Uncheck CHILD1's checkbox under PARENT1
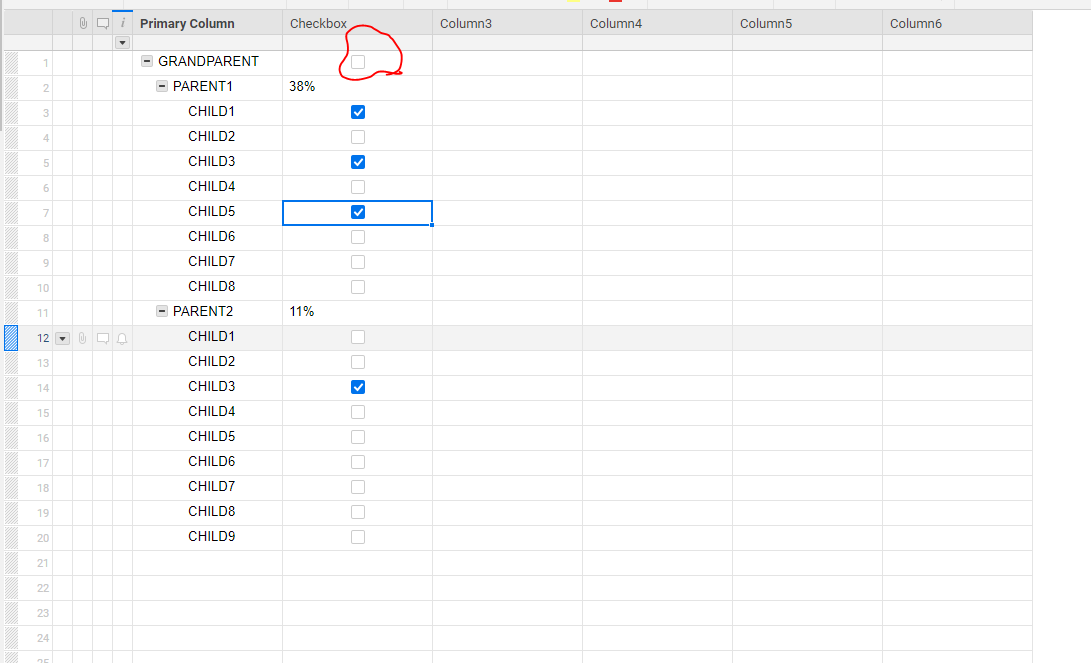1091x663 pixels. pos(358,112)
